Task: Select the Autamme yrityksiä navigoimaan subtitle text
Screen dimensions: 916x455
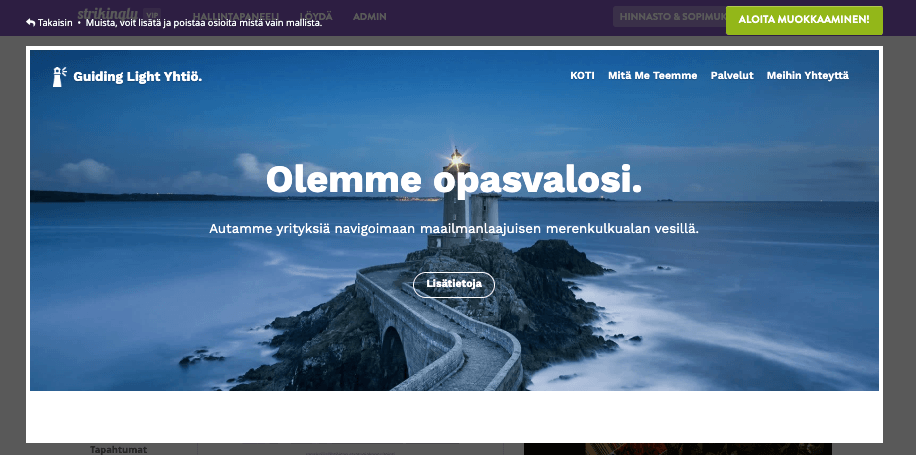Action: pos(454,229)
